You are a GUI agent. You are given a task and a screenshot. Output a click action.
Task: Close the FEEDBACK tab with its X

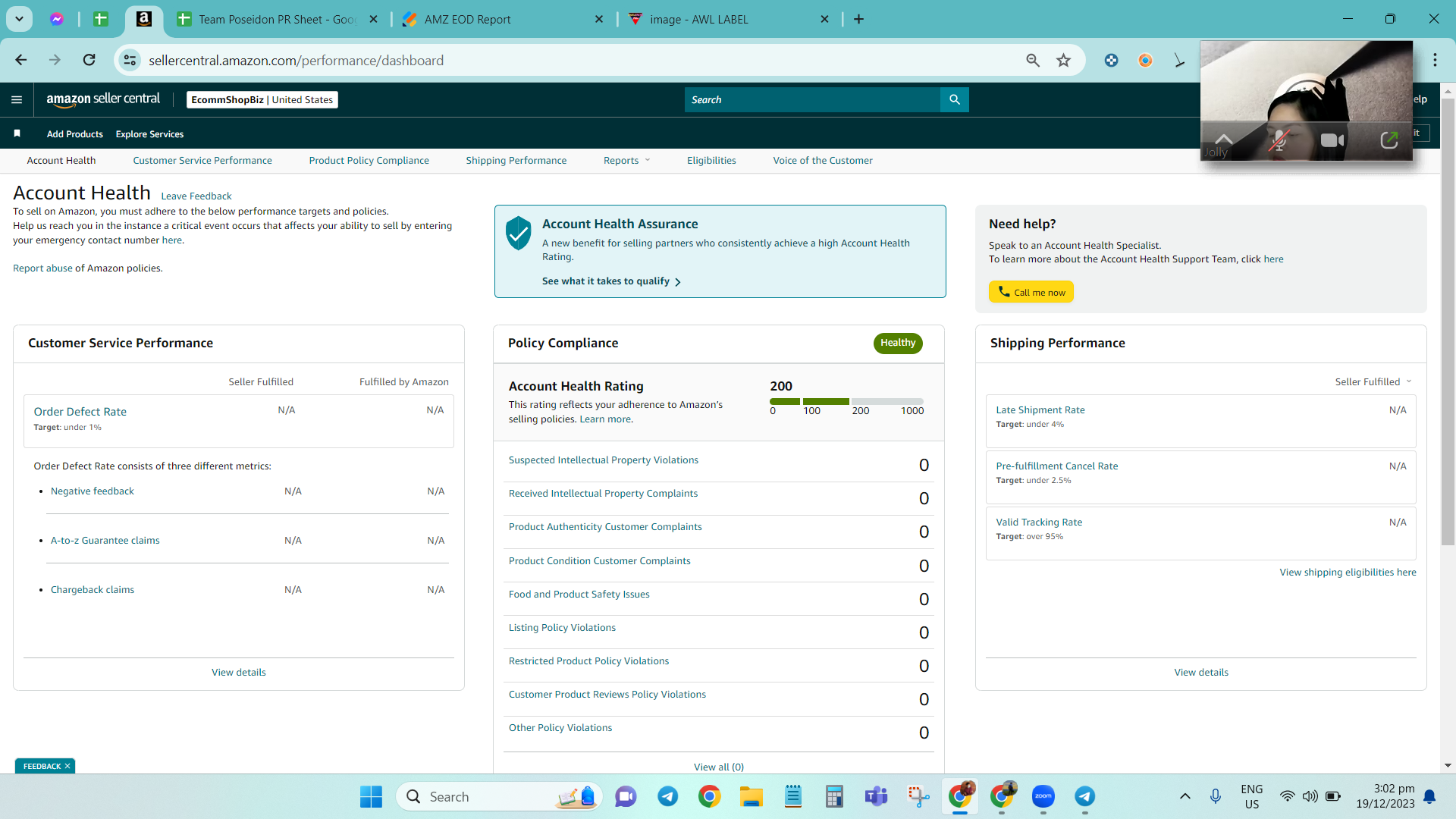67,766
